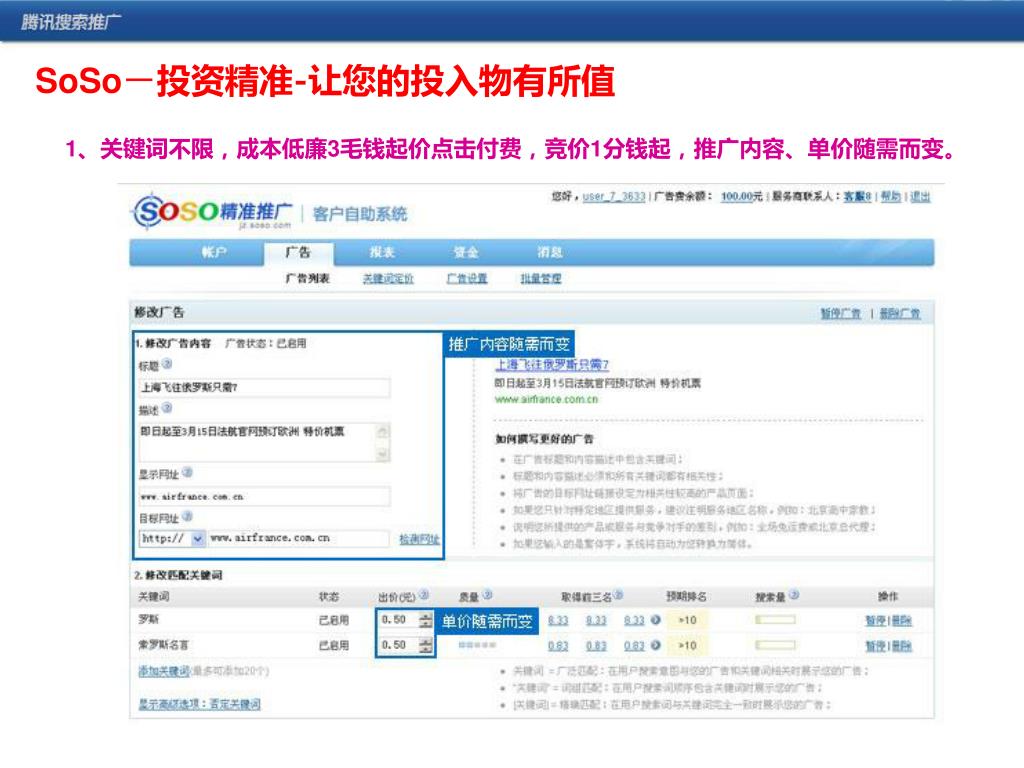Image resolution: width=1024 pixels, height=768 pixels.
Task: Click >10 expected rank in 罗斯 row
Action: click(687, 620)
